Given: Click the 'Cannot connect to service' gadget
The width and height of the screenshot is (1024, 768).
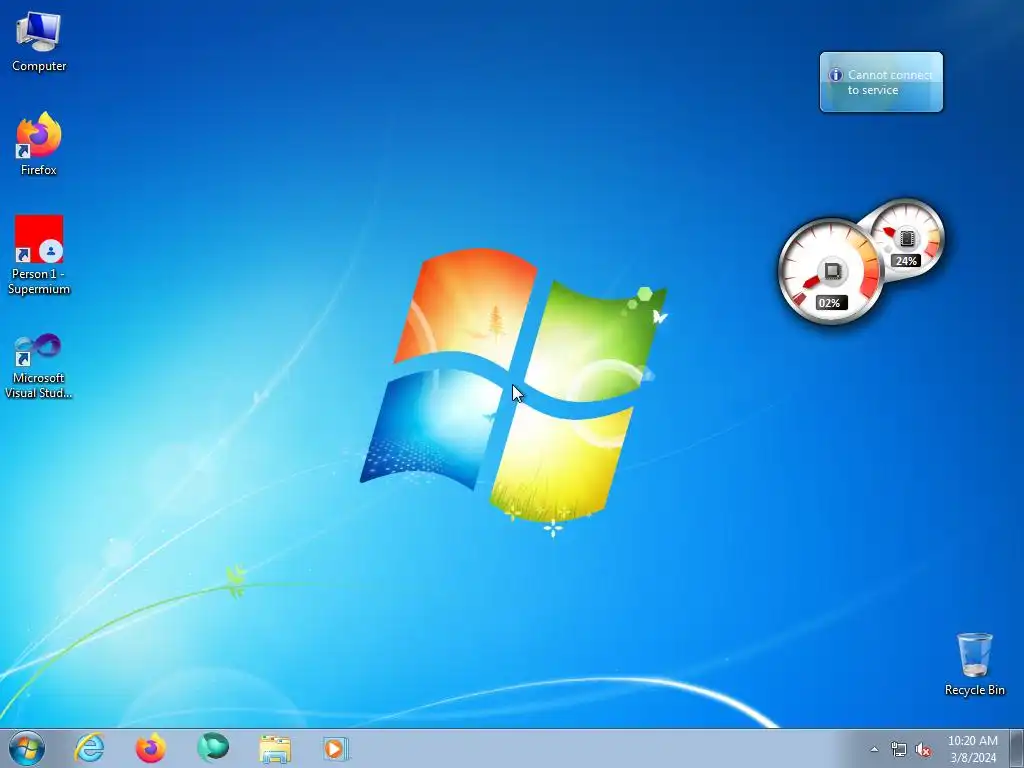Looking at the screenshot, I should (881, 82).
